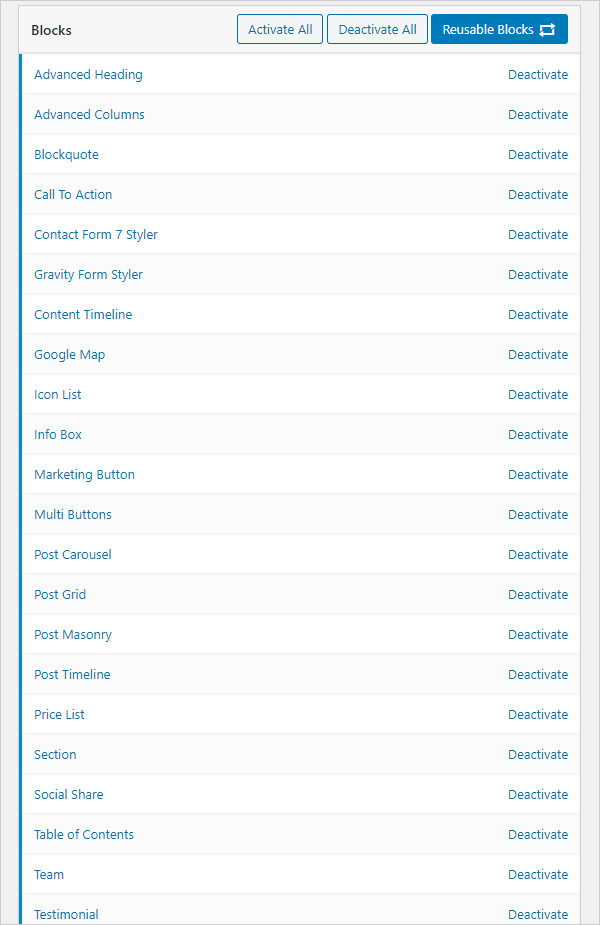This screenshot has width=600, height=925.
Task: Click the Reusable Blocks button
Action: point(499,30)
